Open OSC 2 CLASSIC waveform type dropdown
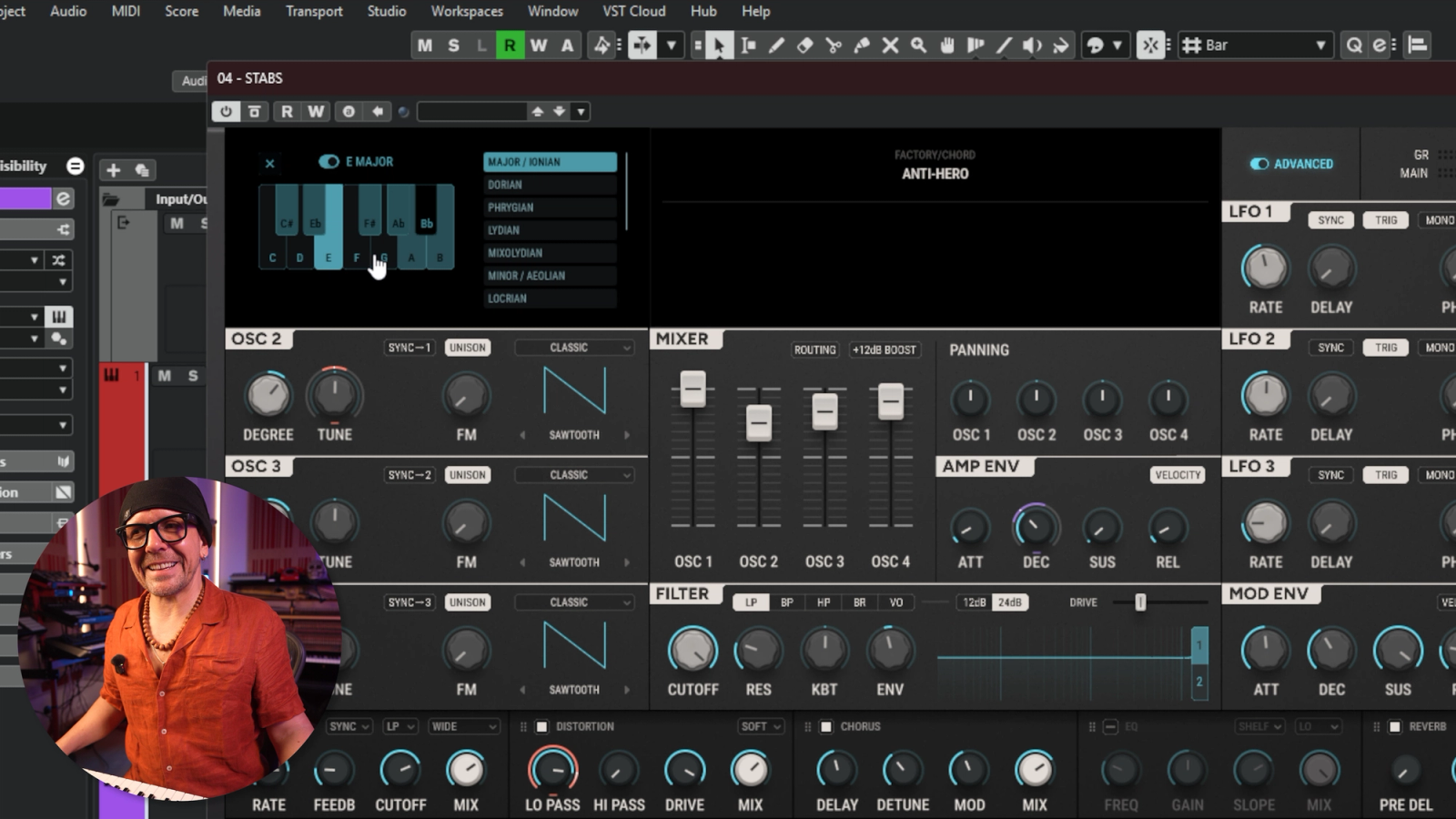The height and width of the screenshot is (819, 1456). click(574, 348)
